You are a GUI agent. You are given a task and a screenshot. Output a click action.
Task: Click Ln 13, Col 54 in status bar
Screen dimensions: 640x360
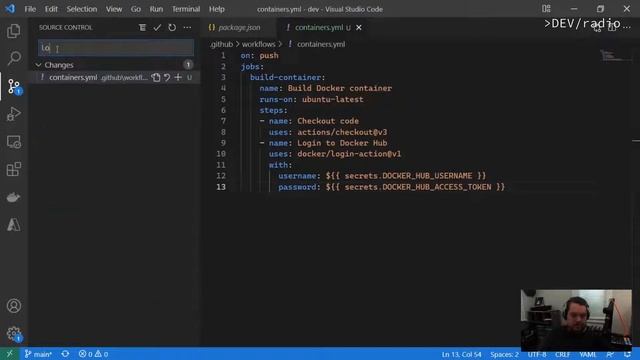(461, 354)
